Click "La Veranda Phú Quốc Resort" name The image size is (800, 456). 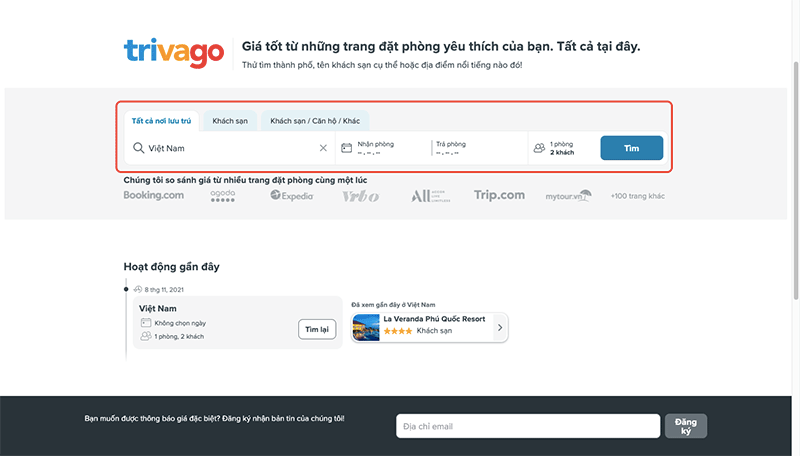point(434,319)
